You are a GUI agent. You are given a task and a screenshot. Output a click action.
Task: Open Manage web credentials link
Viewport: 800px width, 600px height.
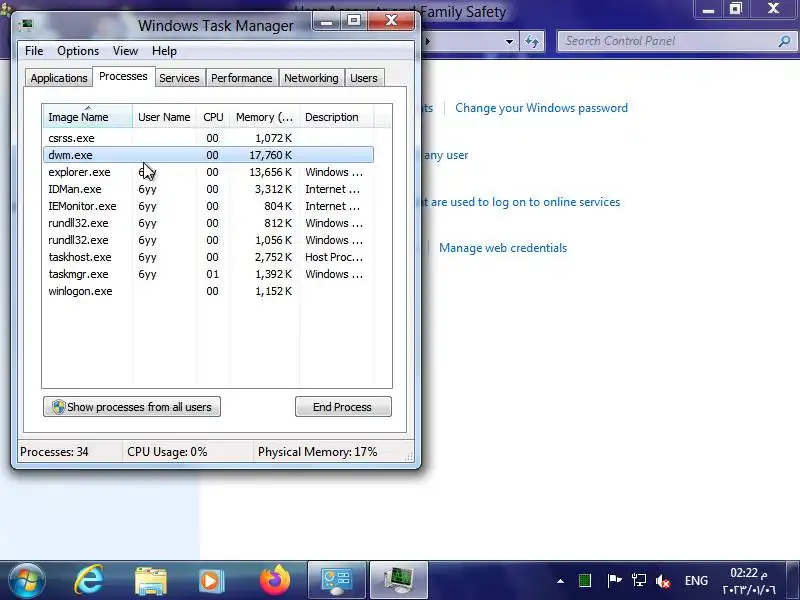click(503, 248)
